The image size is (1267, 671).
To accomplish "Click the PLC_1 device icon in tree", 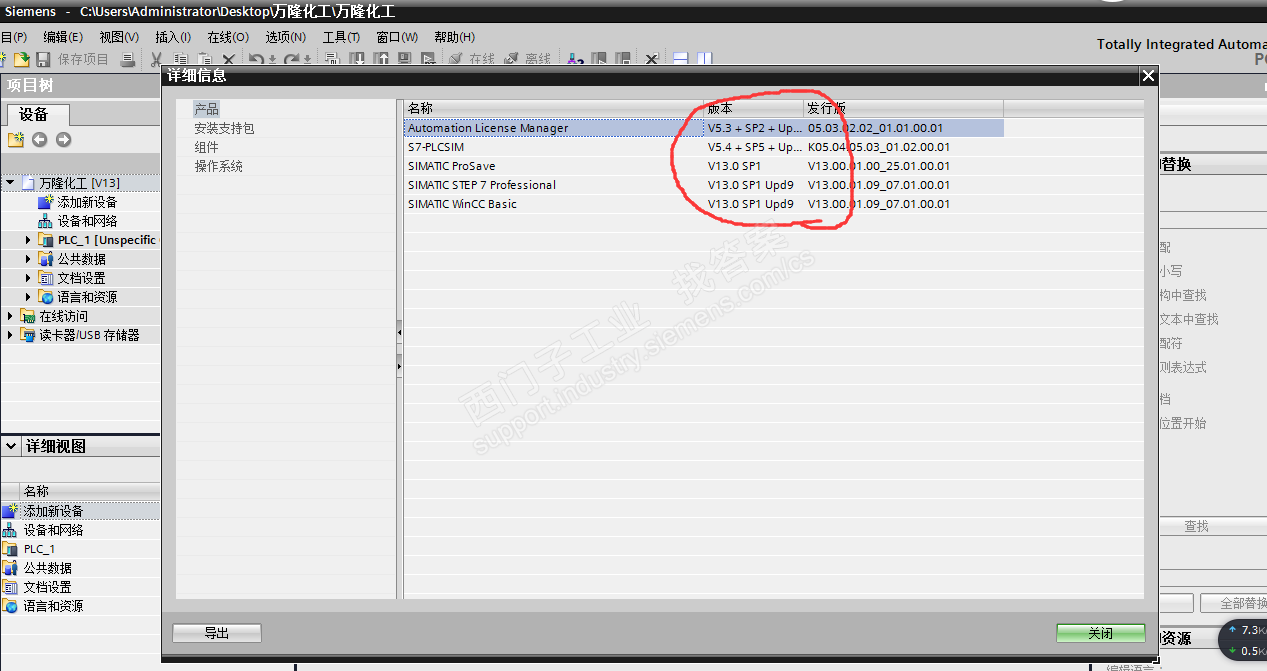I will (45, 240).
